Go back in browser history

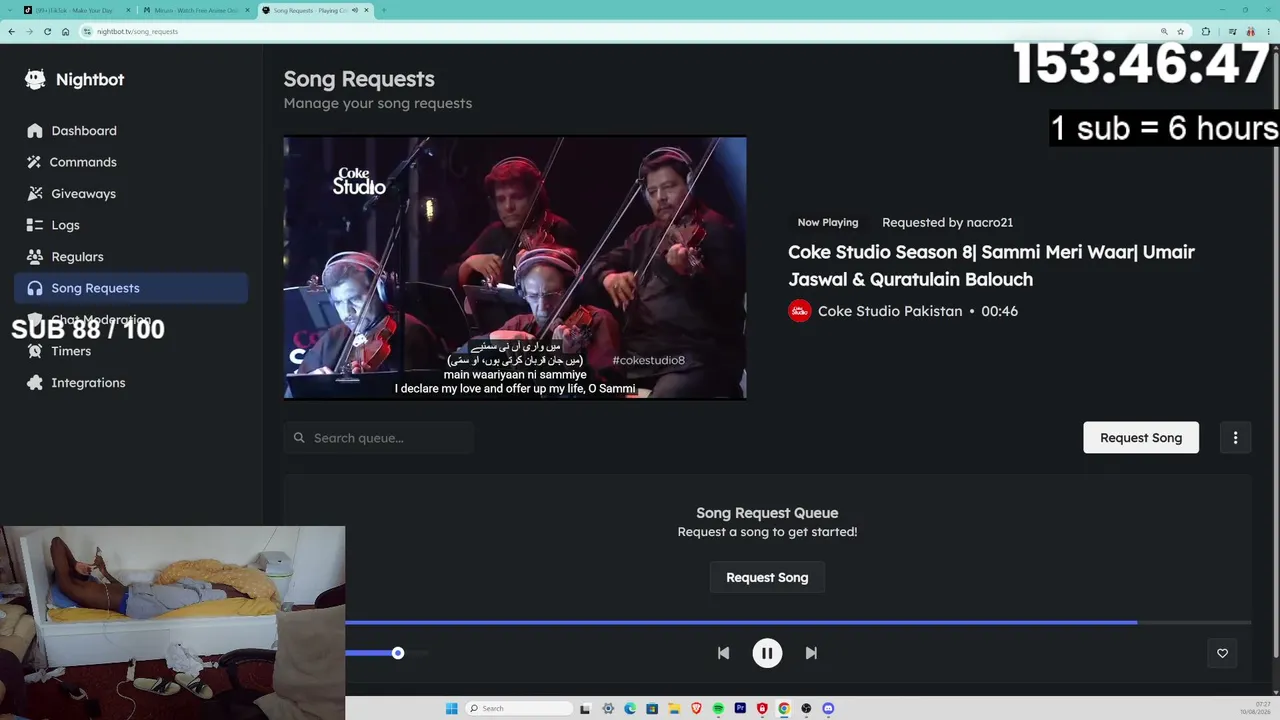(12, 32)
